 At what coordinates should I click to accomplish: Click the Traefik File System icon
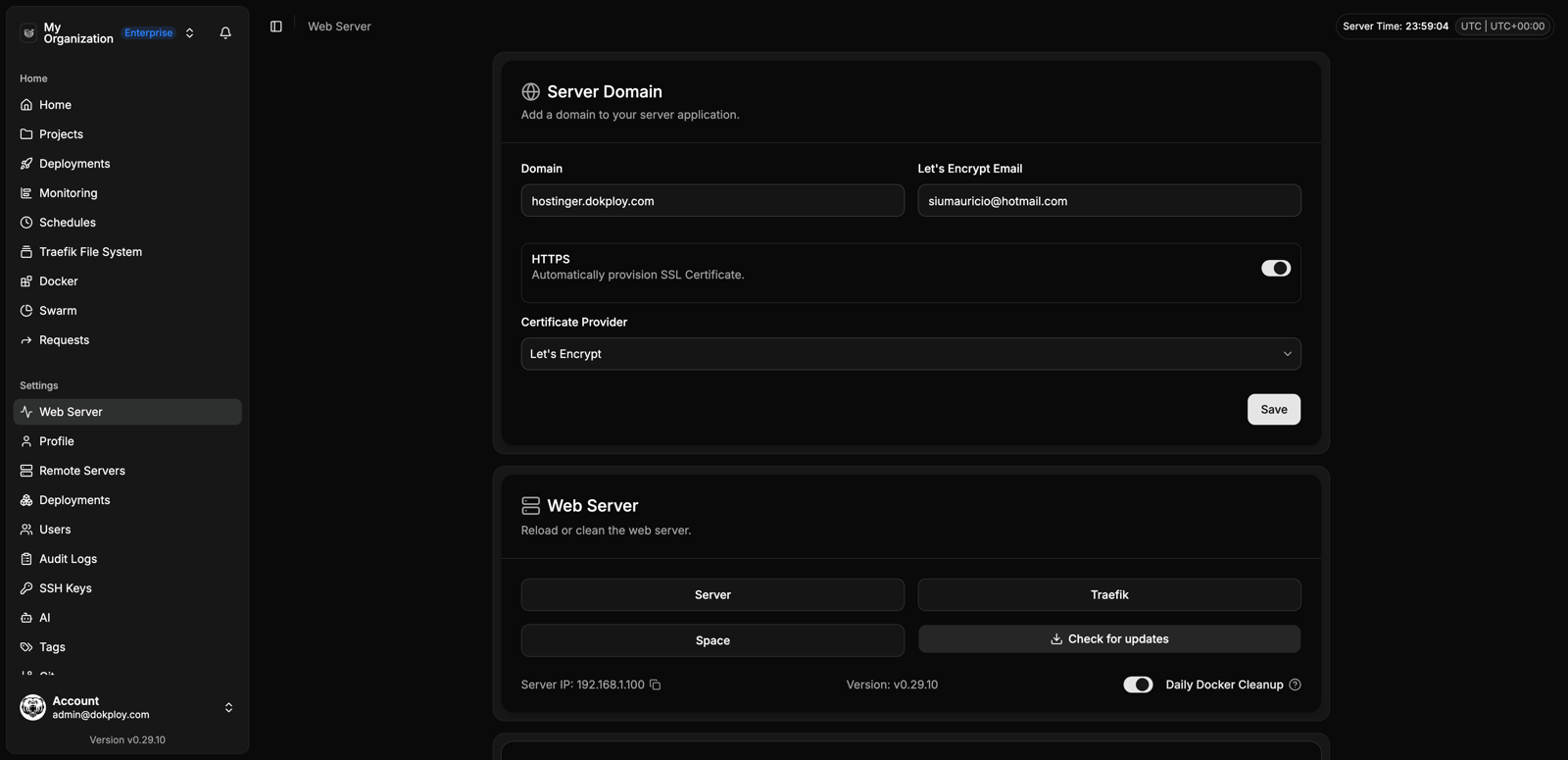(x=26, y=252)
